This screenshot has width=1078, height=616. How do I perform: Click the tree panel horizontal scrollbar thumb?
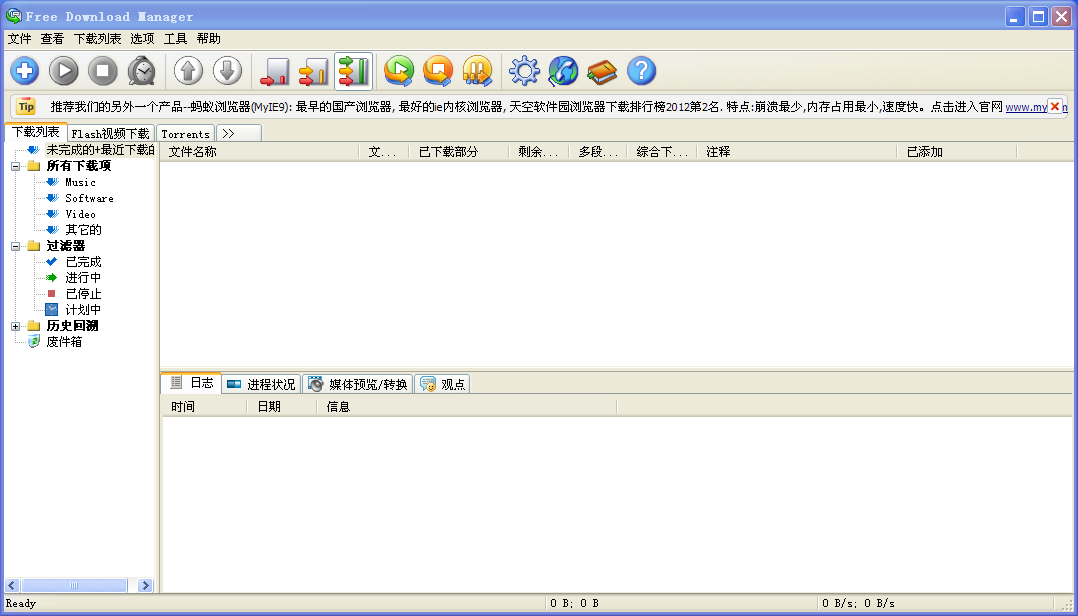tap(74, 585)
